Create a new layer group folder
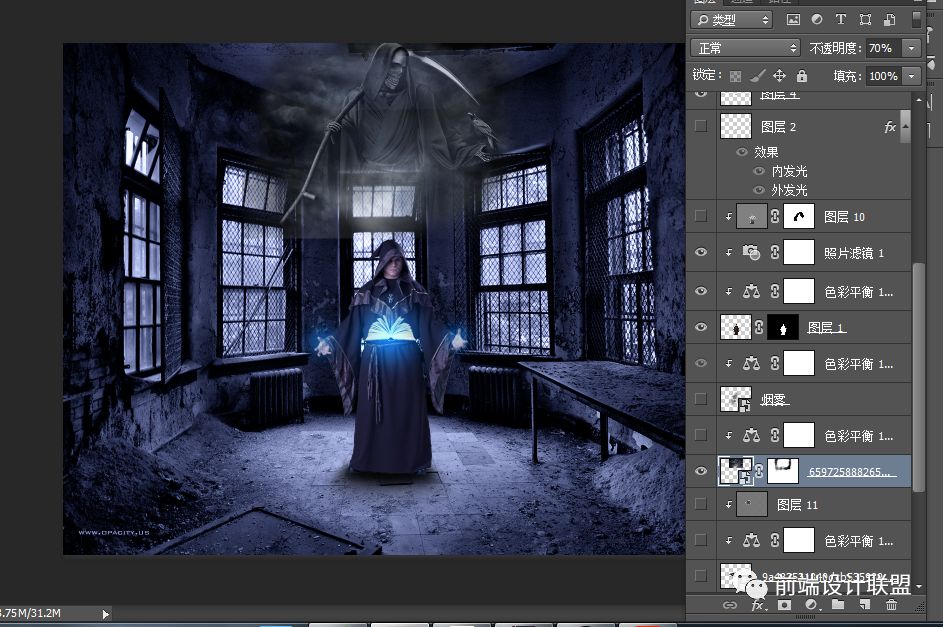Viewport: 943px width, 627px height. pos(838,605)
